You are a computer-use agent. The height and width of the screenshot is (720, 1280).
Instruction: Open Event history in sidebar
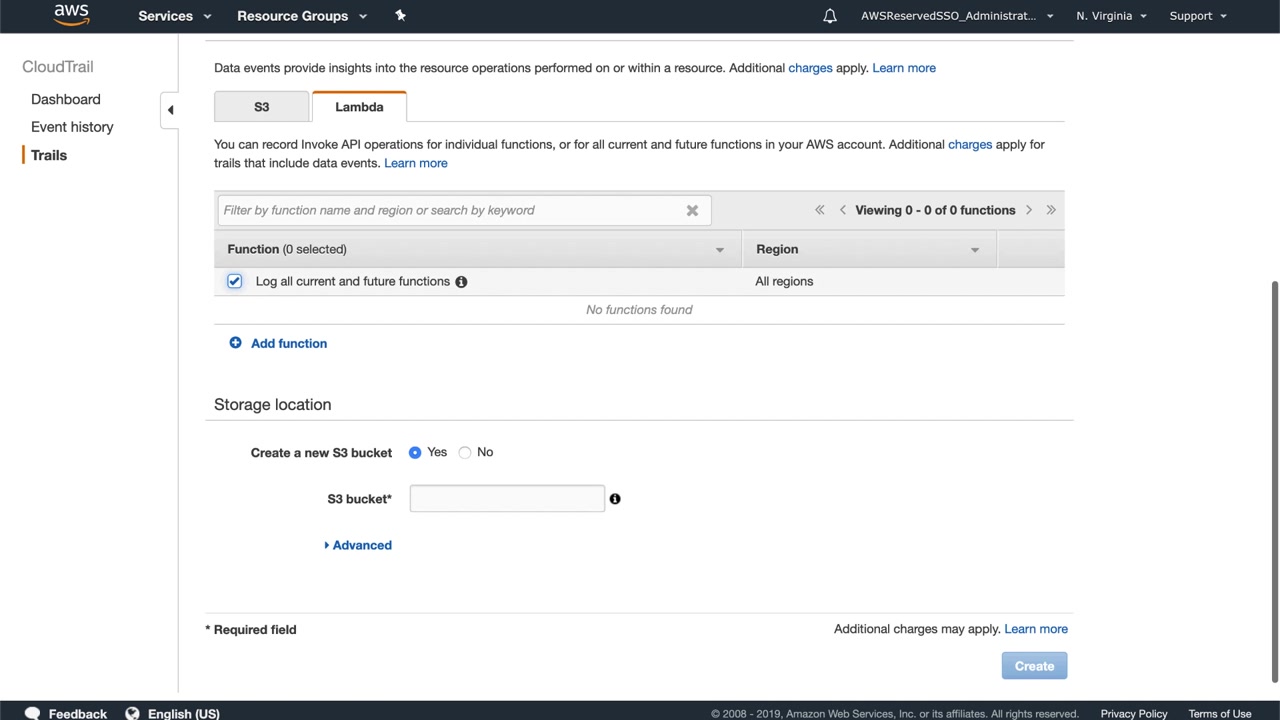click(x=72, y=127)
